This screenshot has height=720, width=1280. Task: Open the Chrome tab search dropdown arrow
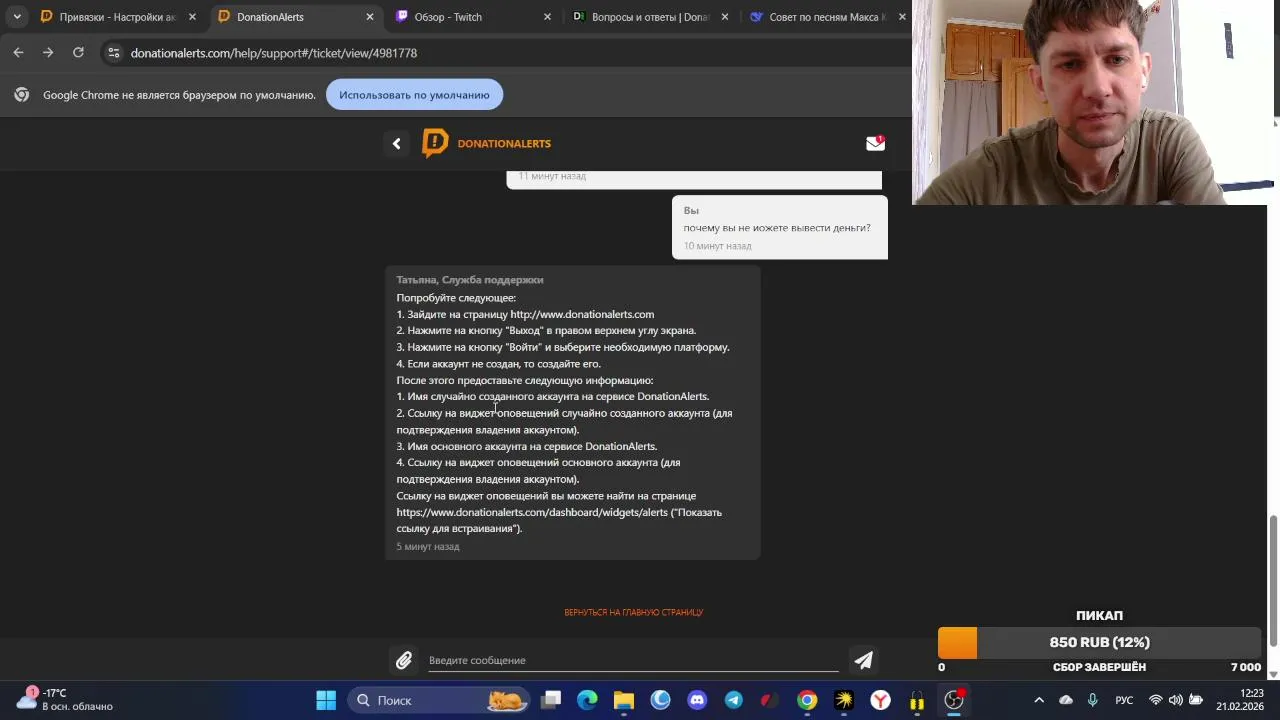[17, 17]
